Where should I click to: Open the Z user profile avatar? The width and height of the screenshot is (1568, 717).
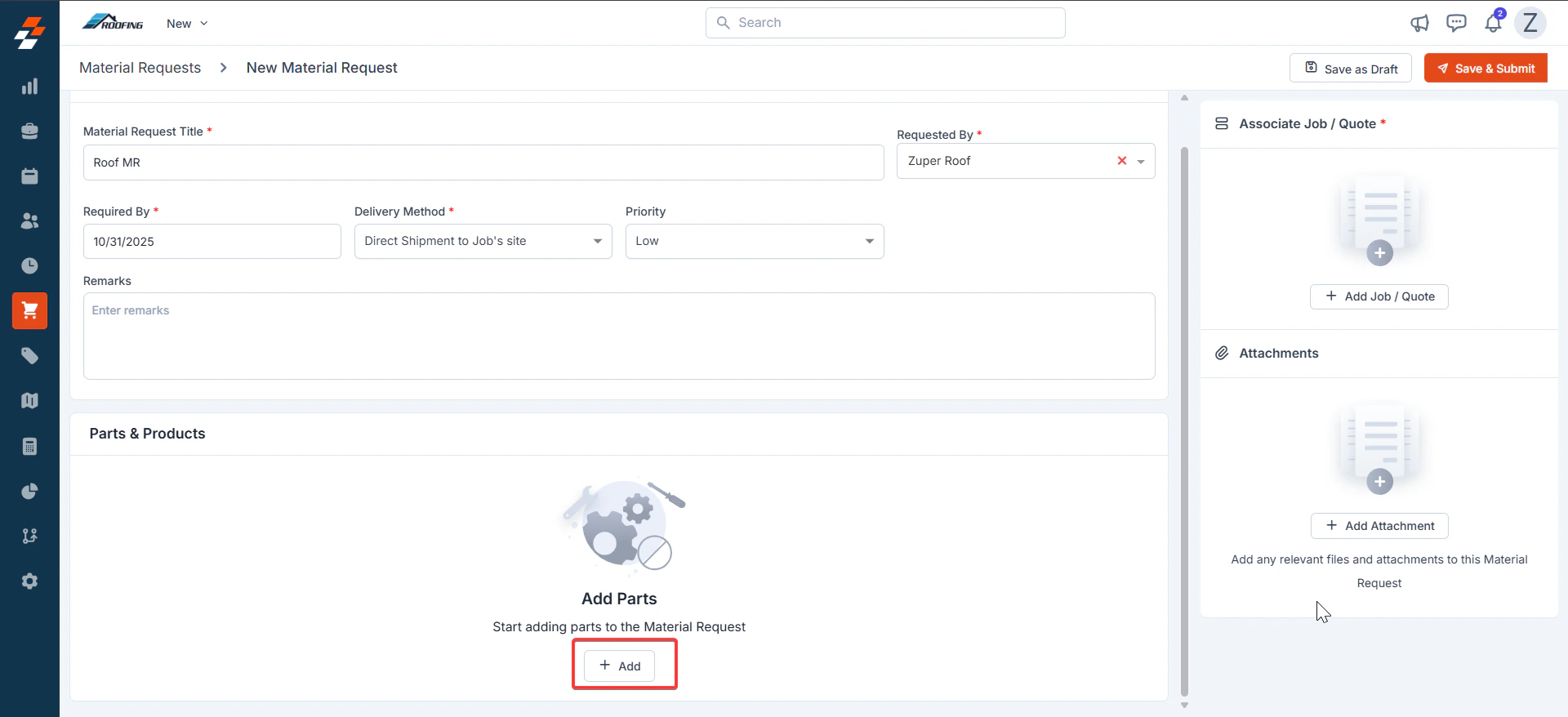pos(1530,23)
